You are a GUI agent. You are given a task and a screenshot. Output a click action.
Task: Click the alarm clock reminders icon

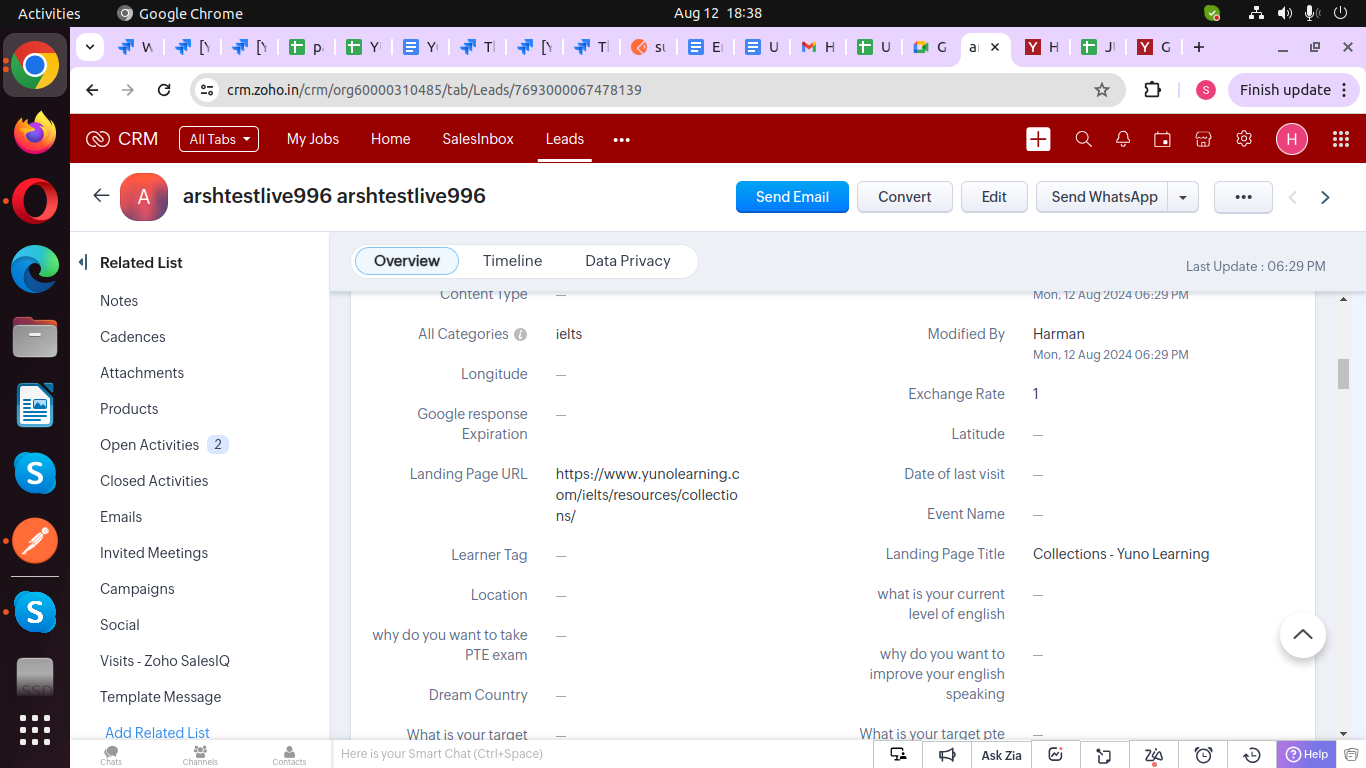1204,755
